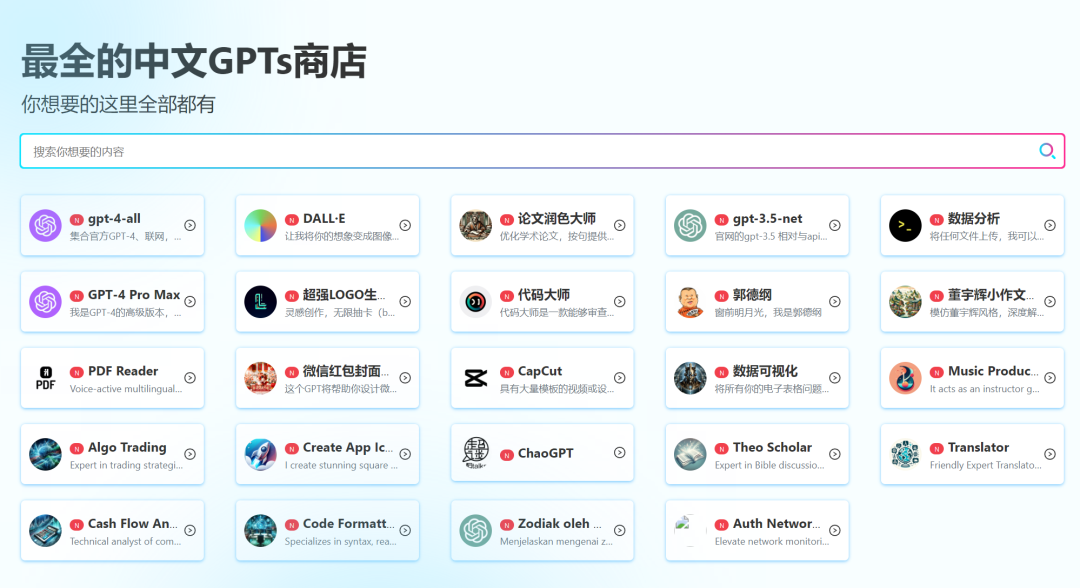Click the 论文润色大师 avatar icon
Screen dimensions: 1080x588
tap(475, 225)
